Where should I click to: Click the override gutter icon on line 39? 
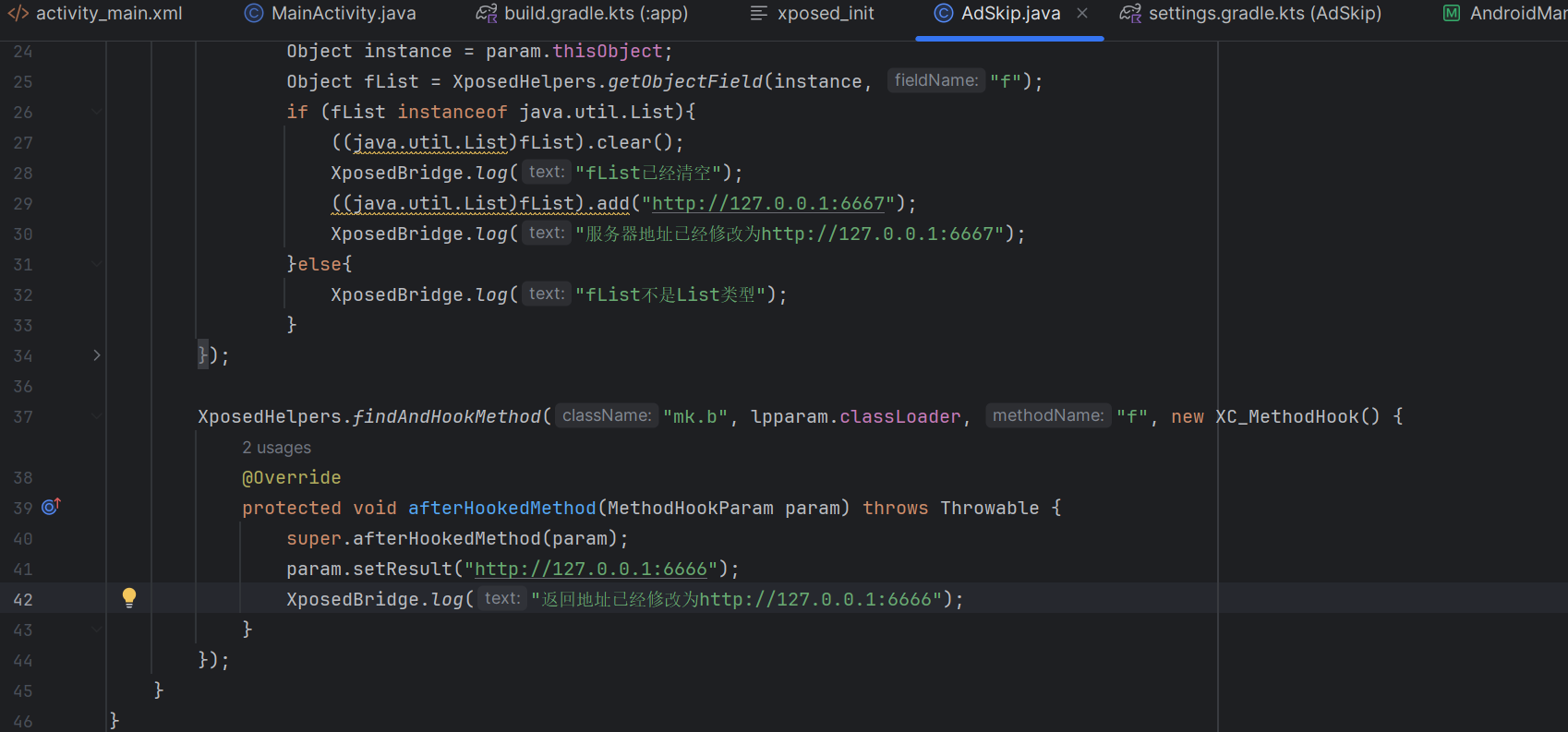(51, 507)
